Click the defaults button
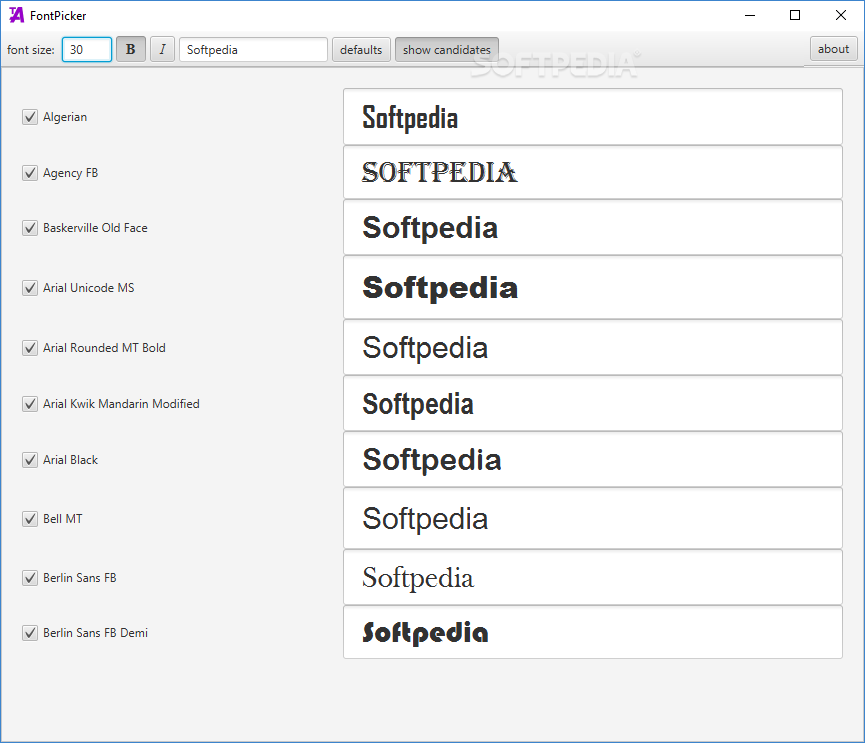 [x=361, y=49]
